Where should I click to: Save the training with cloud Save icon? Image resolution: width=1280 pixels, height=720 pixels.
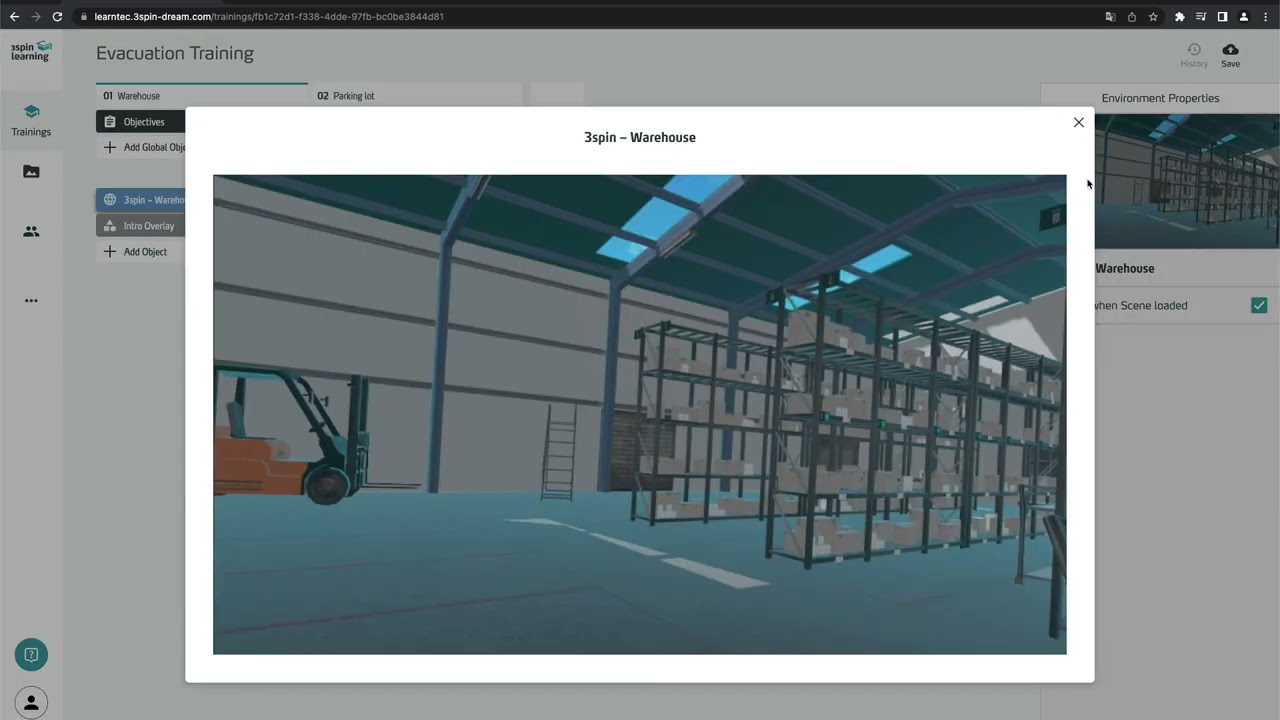1230,55
